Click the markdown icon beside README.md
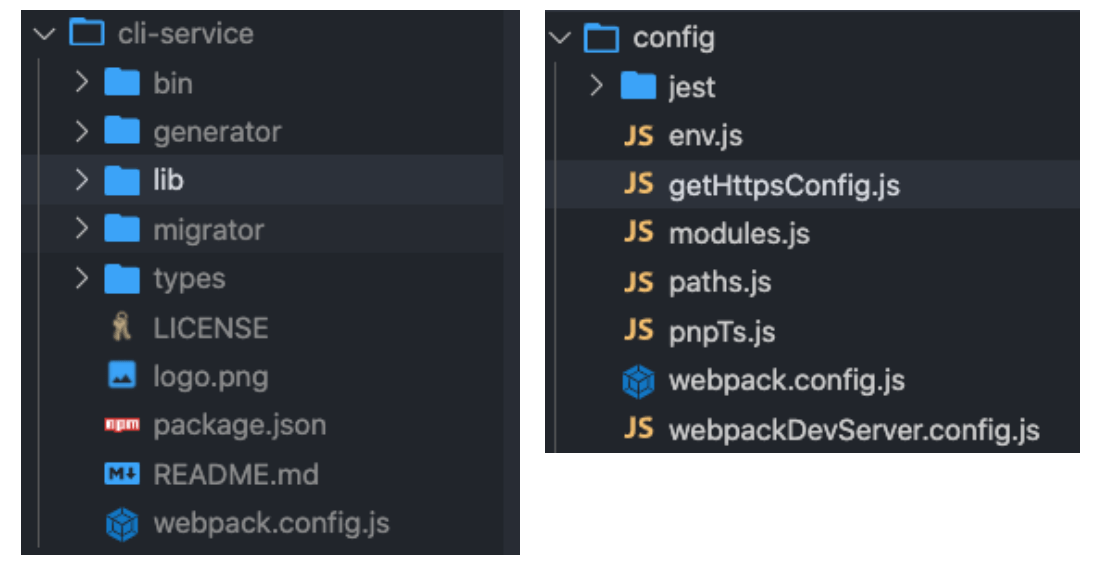The image size is (1096, 568). pos(122,474)
